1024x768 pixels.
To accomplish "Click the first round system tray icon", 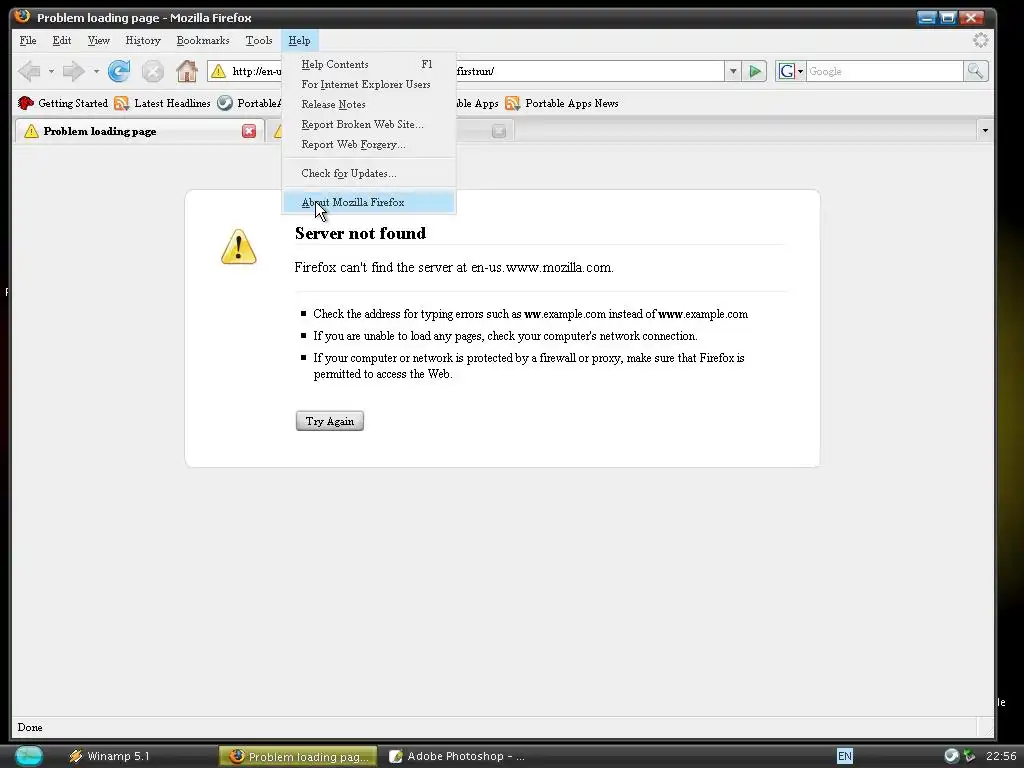I will coord(952,756).
